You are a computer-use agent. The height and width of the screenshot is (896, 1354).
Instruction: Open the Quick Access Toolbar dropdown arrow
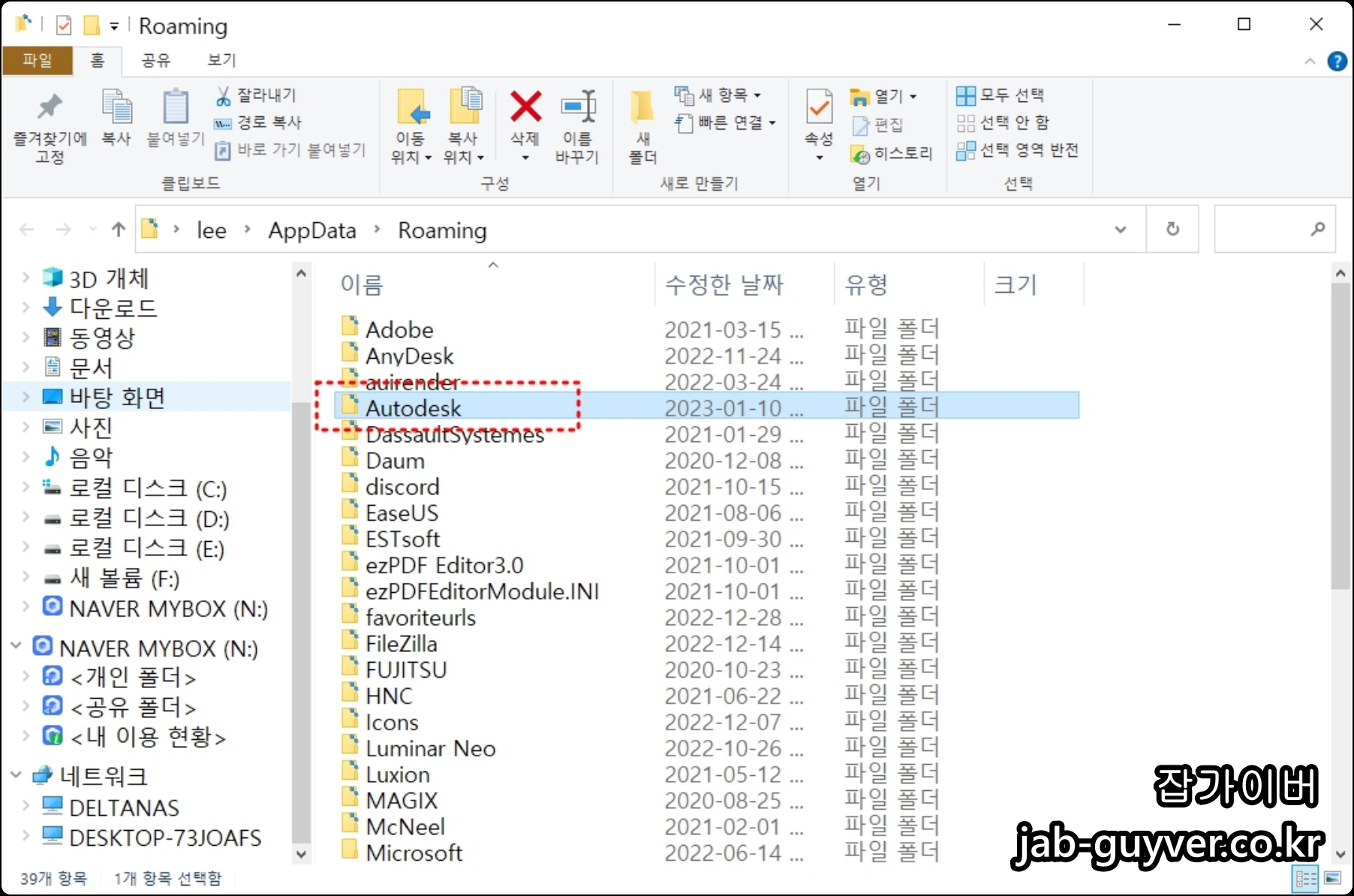(x=114, y=26)
